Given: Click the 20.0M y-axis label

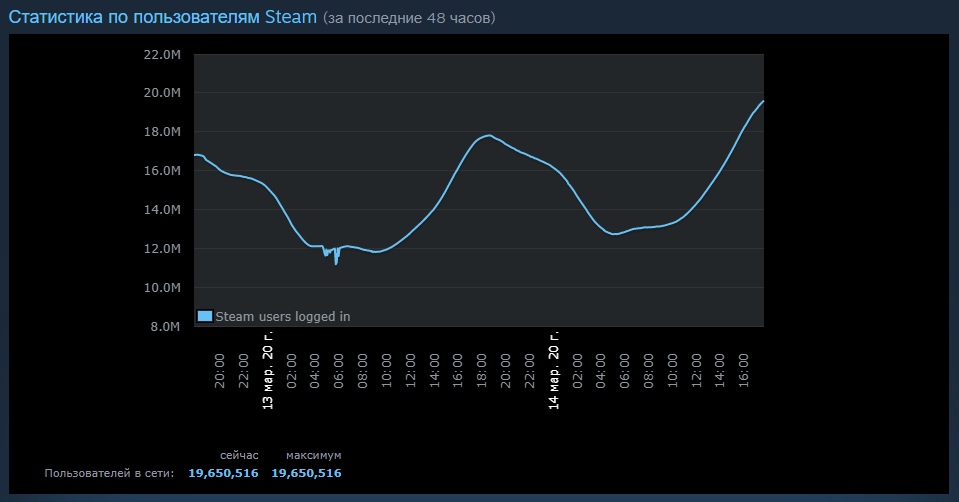Looking at the screenshot, I should 162,93.
